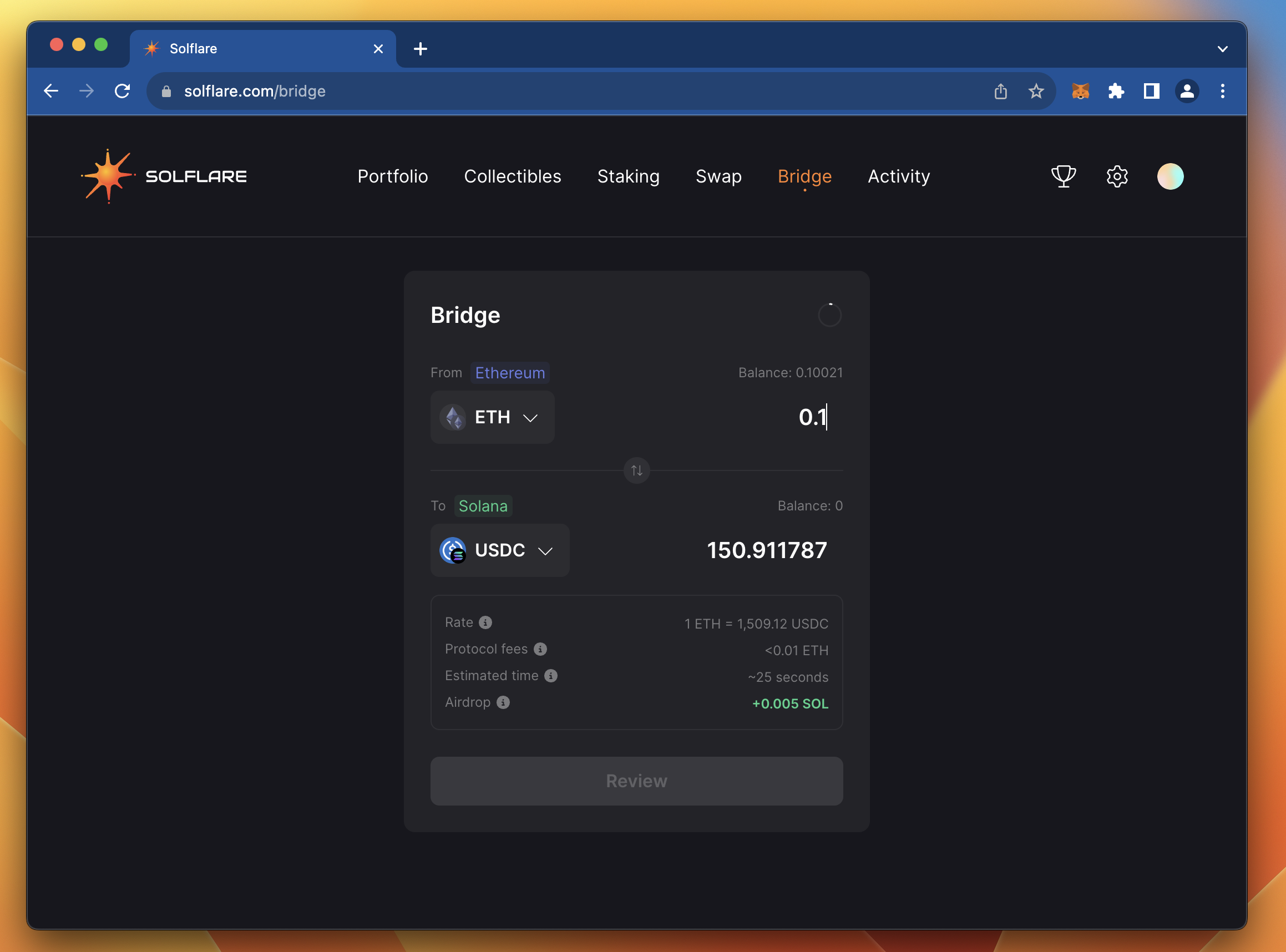Select the Solana destination network tag
1286x952 pixels.
click(483, 506)
